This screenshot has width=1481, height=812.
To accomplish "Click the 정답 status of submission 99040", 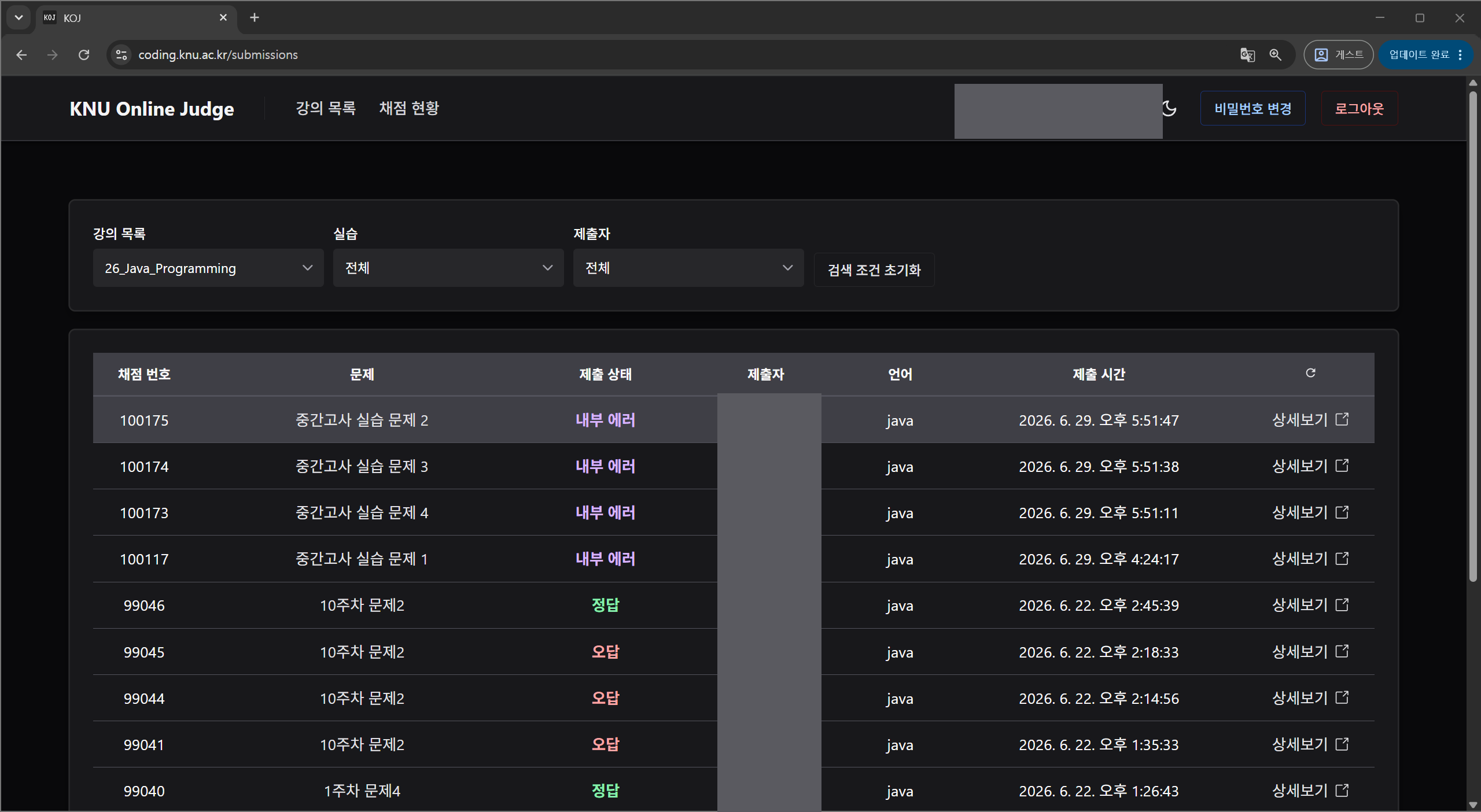I will 606,791.
